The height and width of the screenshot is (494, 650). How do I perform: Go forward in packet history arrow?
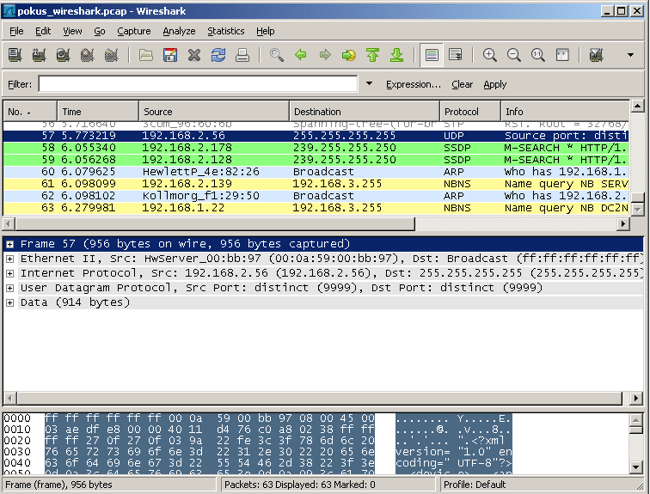click(325, 55)
